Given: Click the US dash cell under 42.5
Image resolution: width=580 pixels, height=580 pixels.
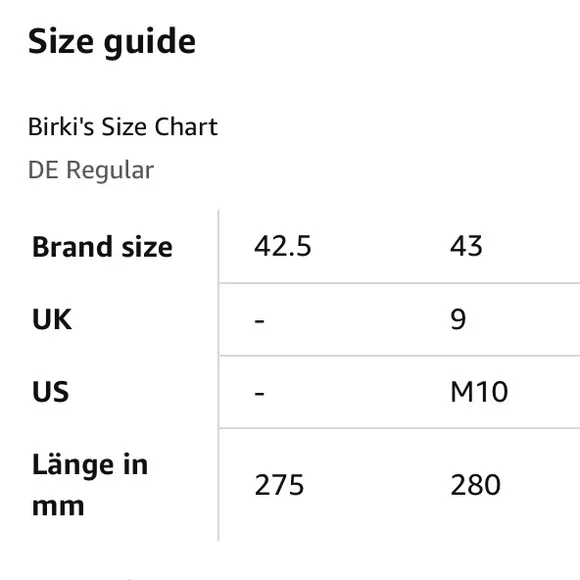Looking at the screenshot, I should (259, 393).
